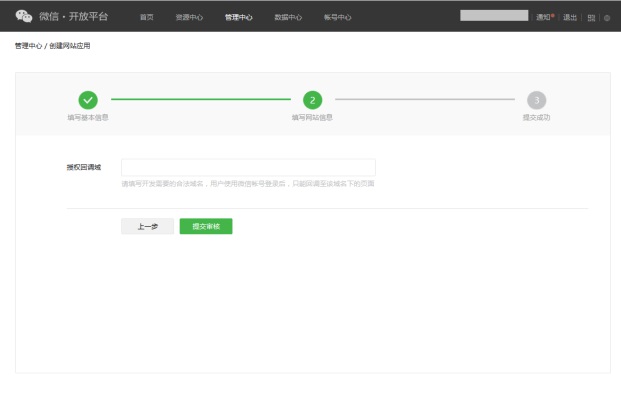This screenshot has width=621, height=400.
Task: Go to 数据中心 navigation item
Action: tap(288, 17)
